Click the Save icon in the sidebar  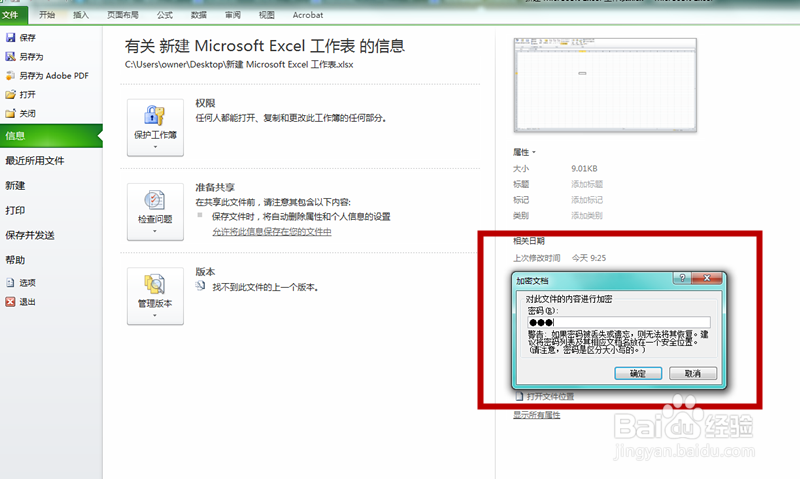coord(10,37)
